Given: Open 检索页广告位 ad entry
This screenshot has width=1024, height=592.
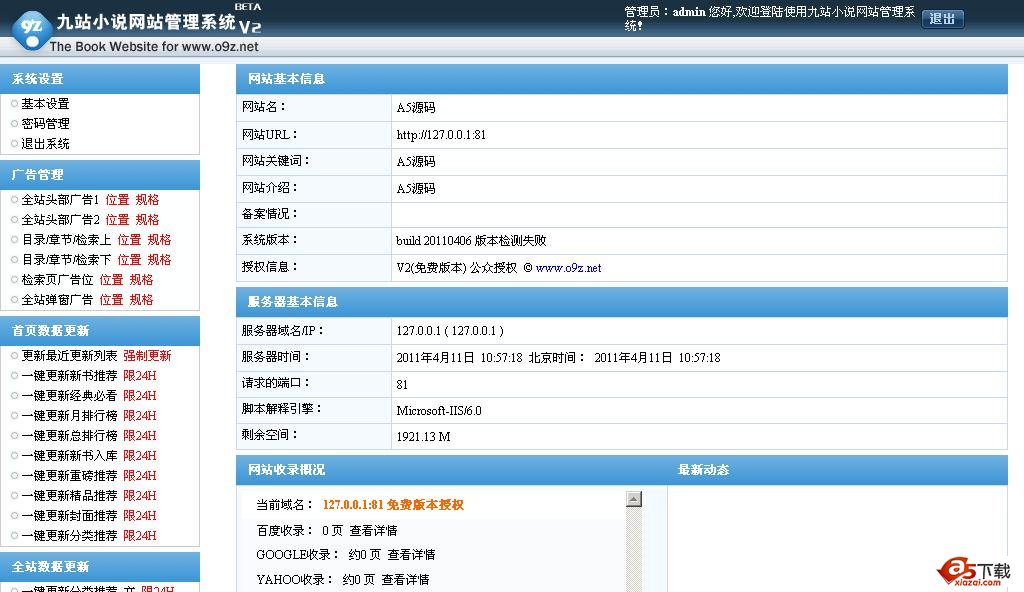Looking at the screenshot, I should click(57, 280).
